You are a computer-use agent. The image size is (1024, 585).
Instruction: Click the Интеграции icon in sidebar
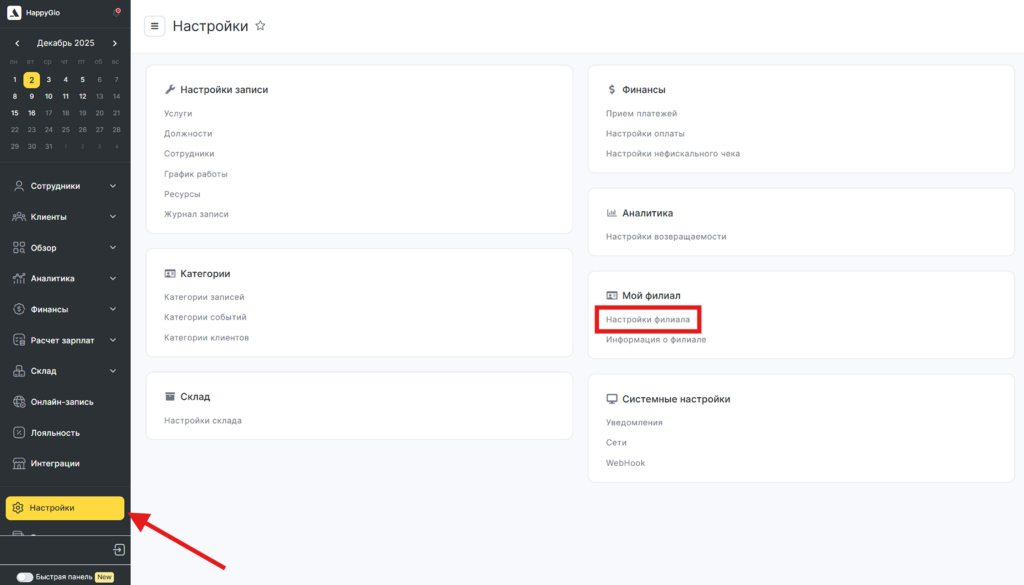pyautogui.click(x=19, y=463)
